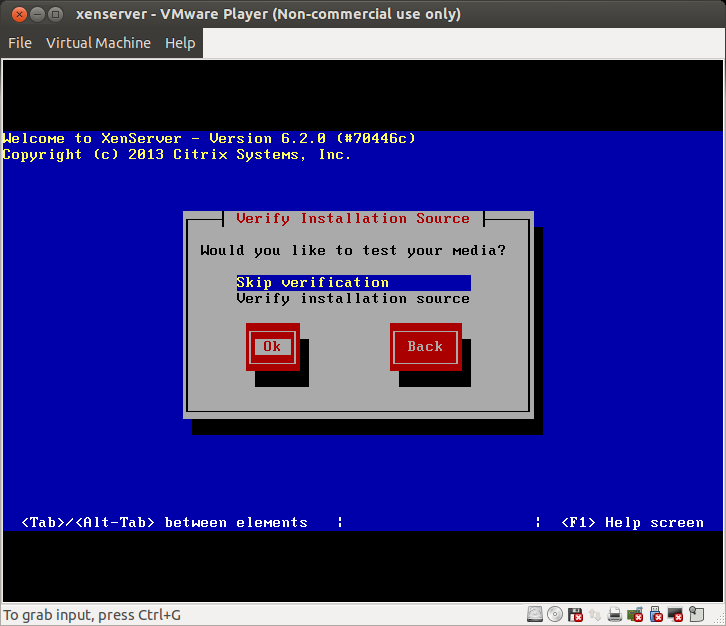
Task: Maximize the VMware Player window
Action: pos(54,14)
